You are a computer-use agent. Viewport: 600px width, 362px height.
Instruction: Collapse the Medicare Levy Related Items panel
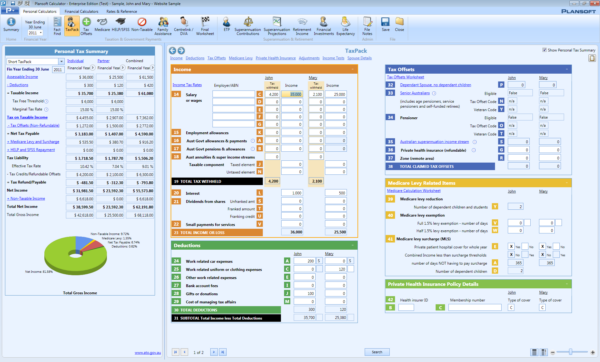pos(567,183)
